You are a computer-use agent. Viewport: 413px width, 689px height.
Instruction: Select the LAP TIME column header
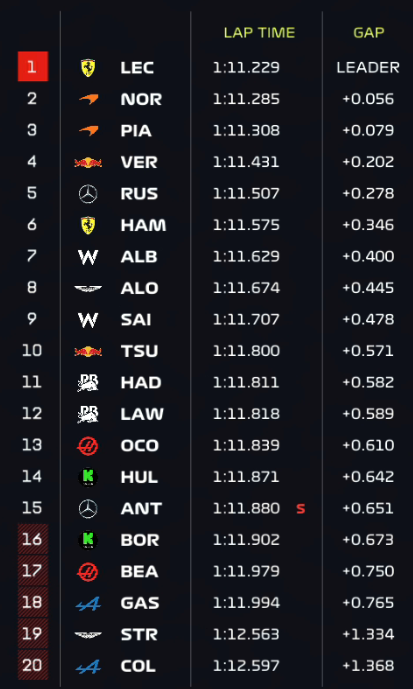tap(259, 33)
